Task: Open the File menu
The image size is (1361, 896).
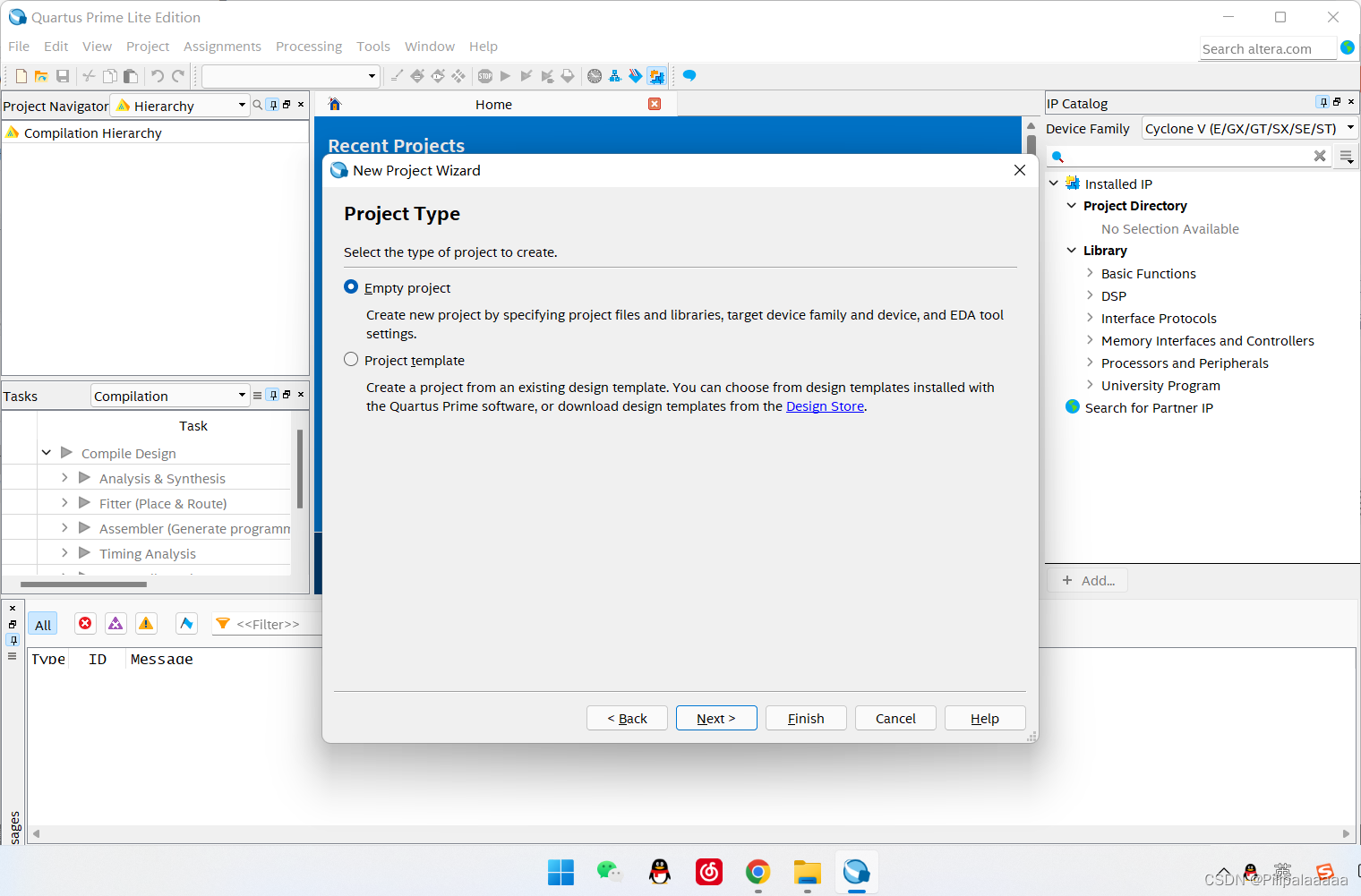Action: [x=19, y=47]
